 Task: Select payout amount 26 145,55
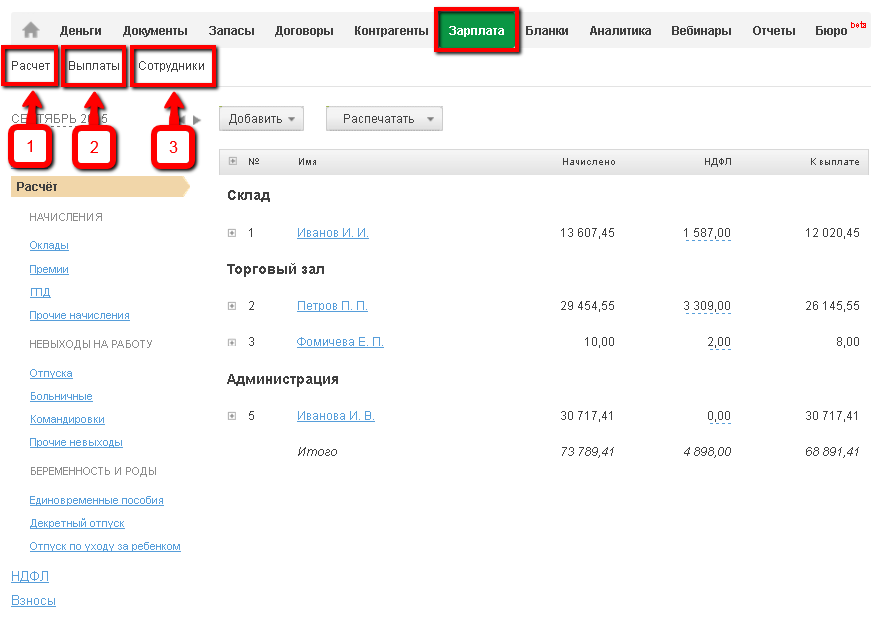pos(833,306)
